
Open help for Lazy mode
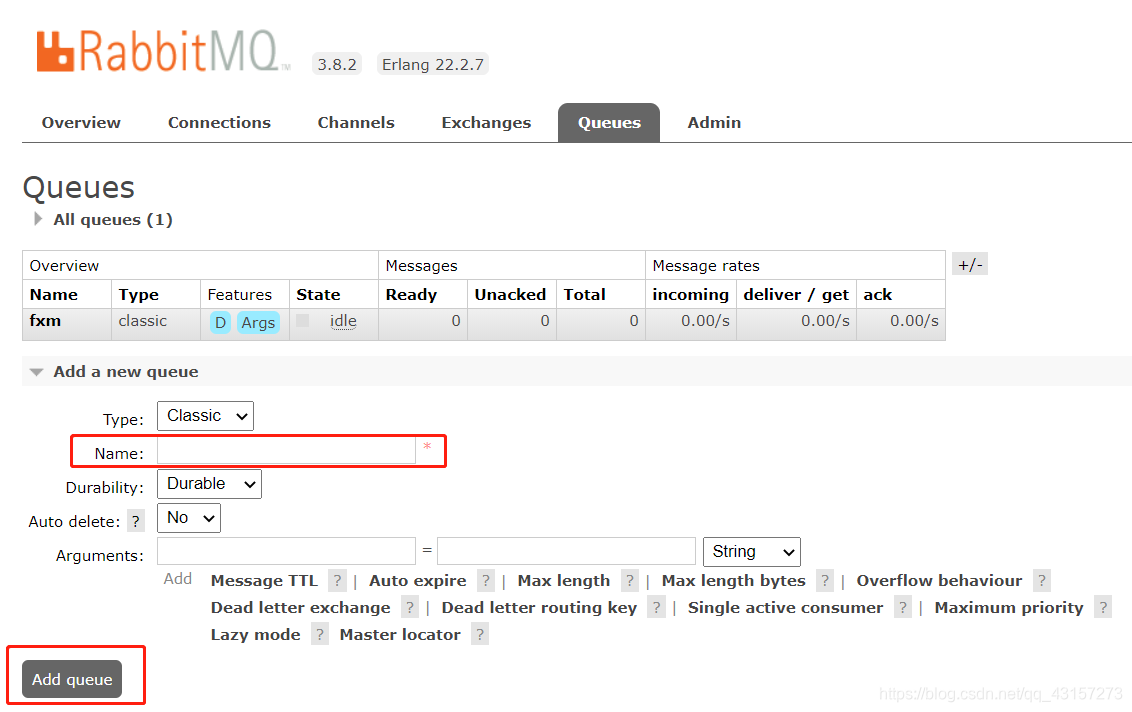click(320, 635)
